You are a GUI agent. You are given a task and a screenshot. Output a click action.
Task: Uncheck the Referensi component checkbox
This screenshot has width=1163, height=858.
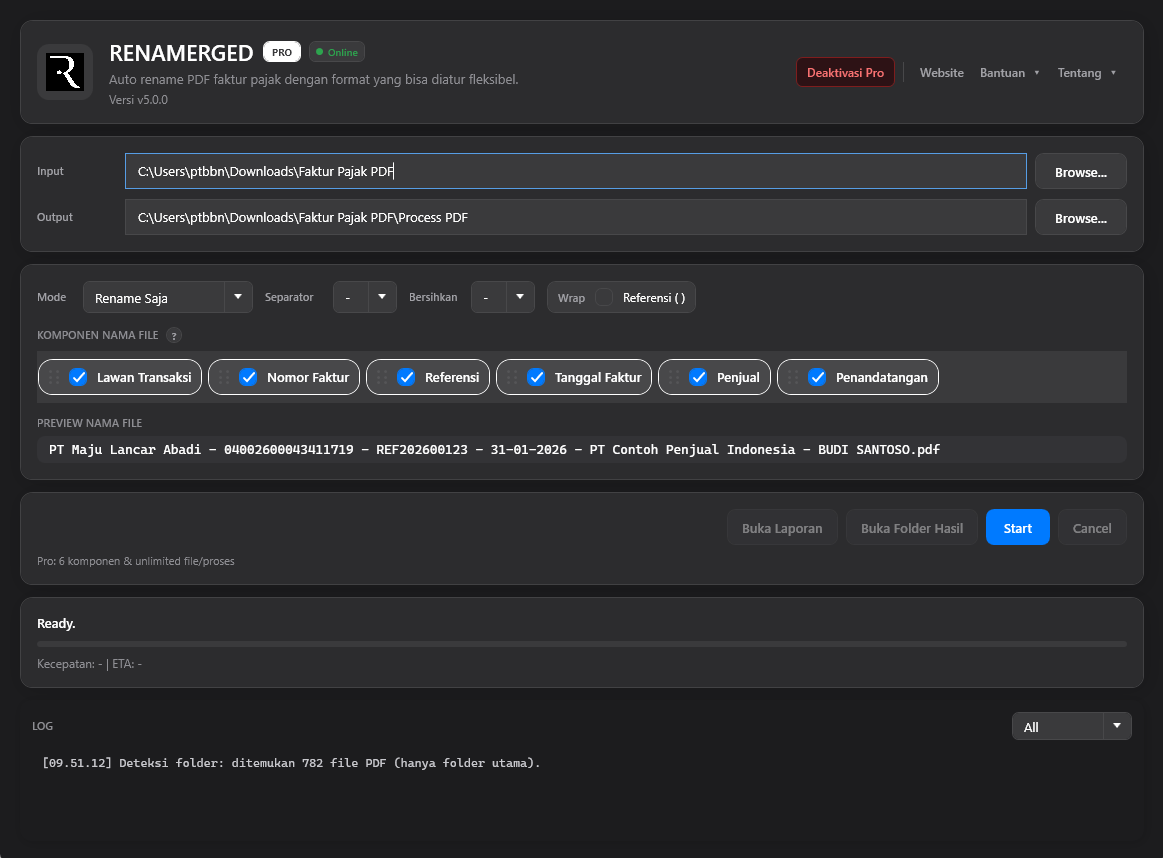pos(406,377)
